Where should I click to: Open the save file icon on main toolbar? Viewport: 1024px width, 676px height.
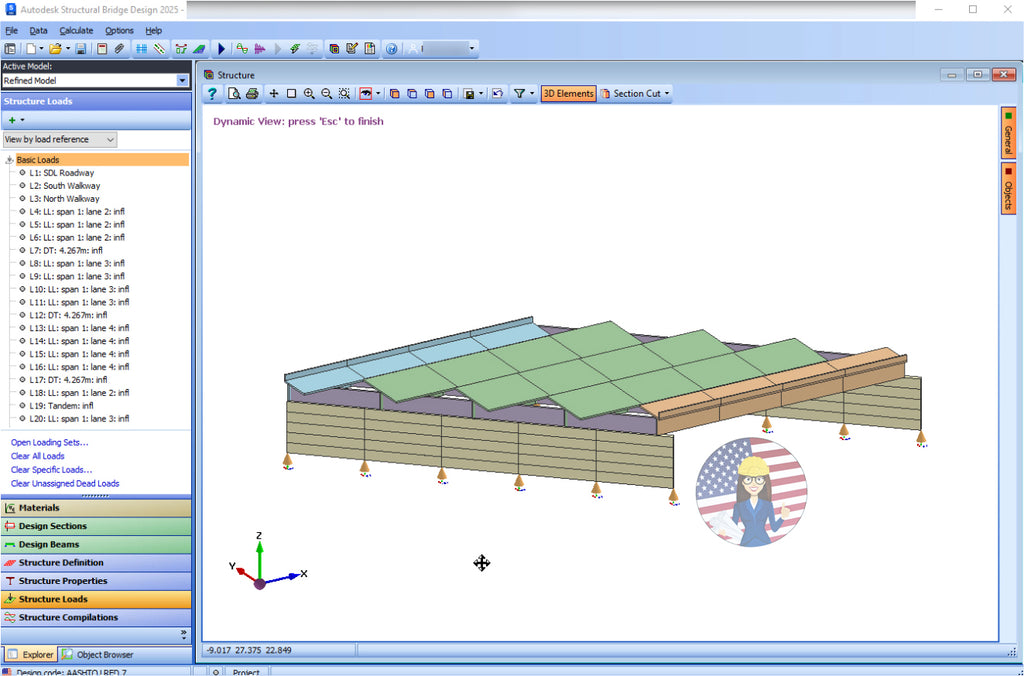point(81,47)
